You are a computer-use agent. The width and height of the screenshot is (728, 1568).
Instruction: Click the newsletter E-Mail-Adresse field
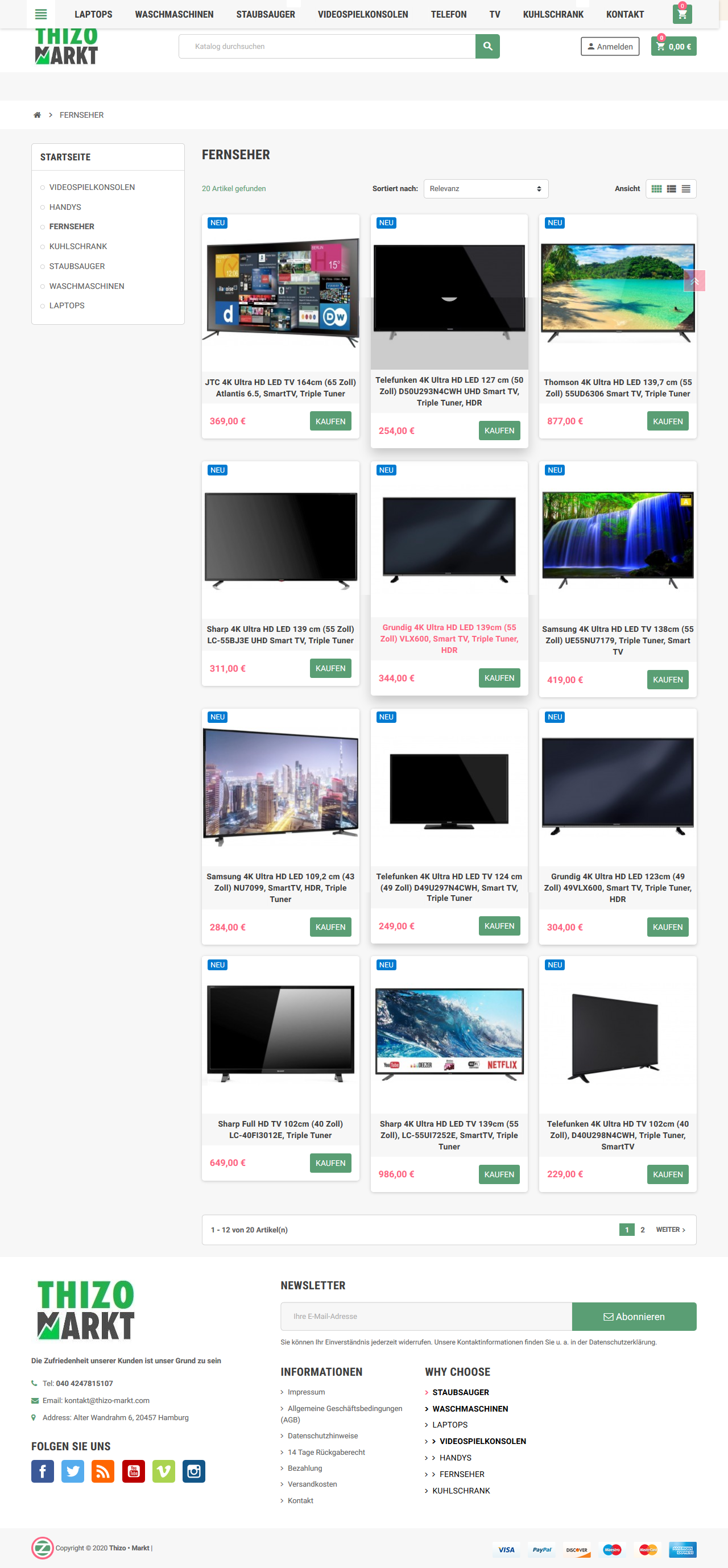point(426,1317)
